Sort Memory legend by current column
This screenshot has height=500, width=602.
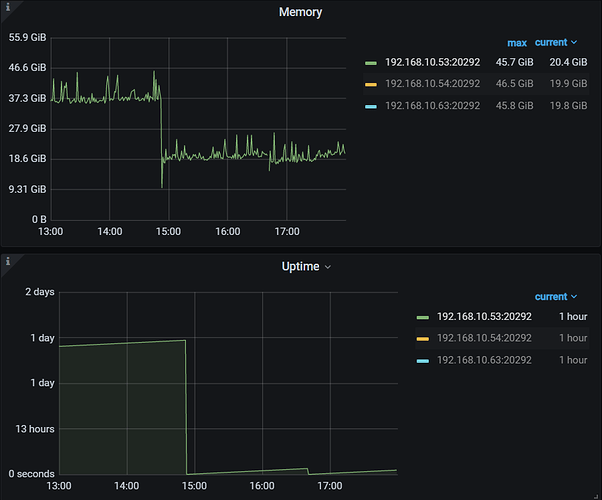pos(556,43)
